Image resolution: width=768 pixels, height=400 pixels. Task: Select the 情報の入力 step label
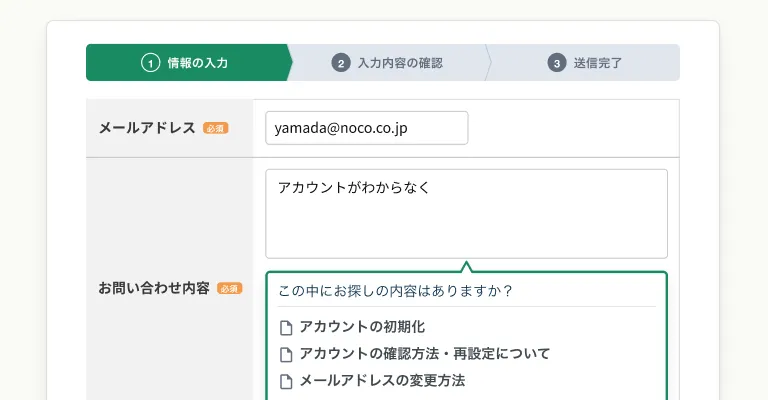pyautogui.click(x=196, y=63)
